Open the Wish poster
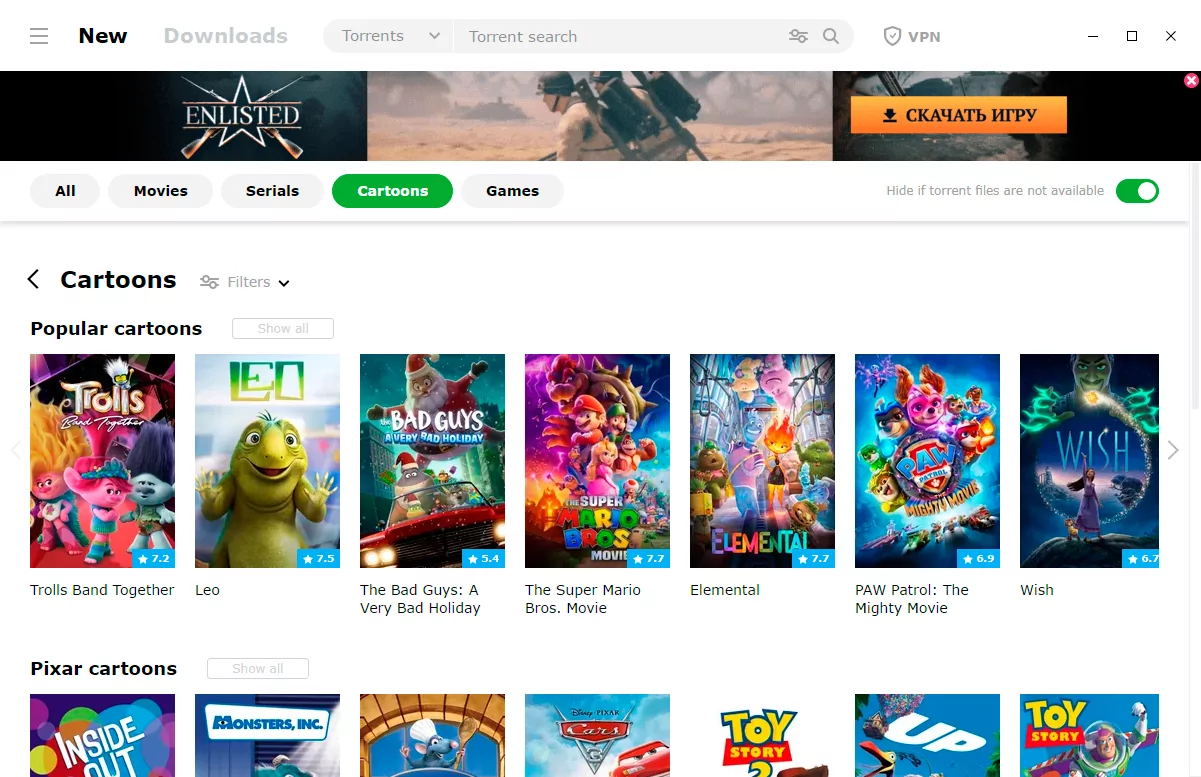1201x777 pixels. pyautogui.click(x=1089, y=461)
